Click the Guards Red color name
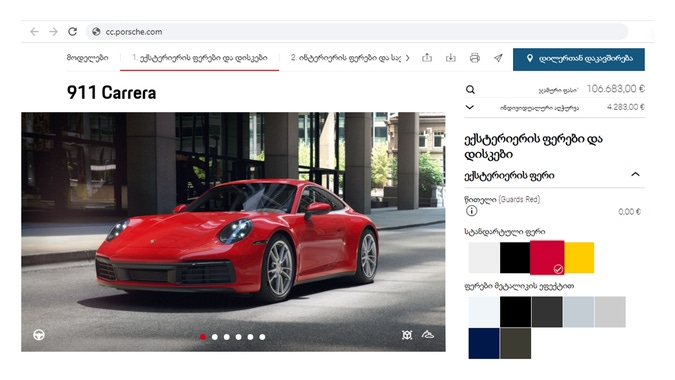 tap(502, 199)
